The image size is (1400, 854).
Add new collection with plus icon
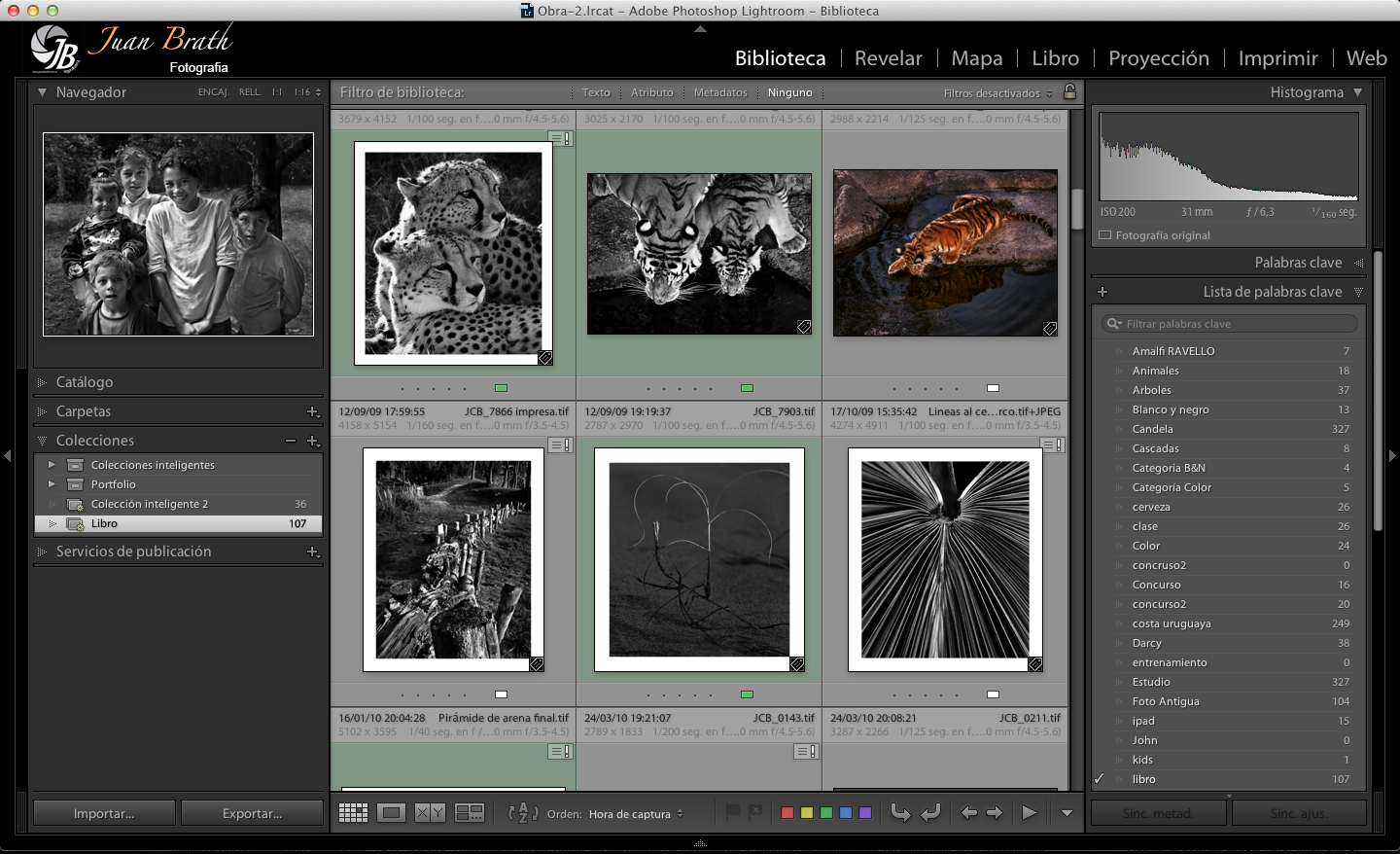(x=313, y=441)
